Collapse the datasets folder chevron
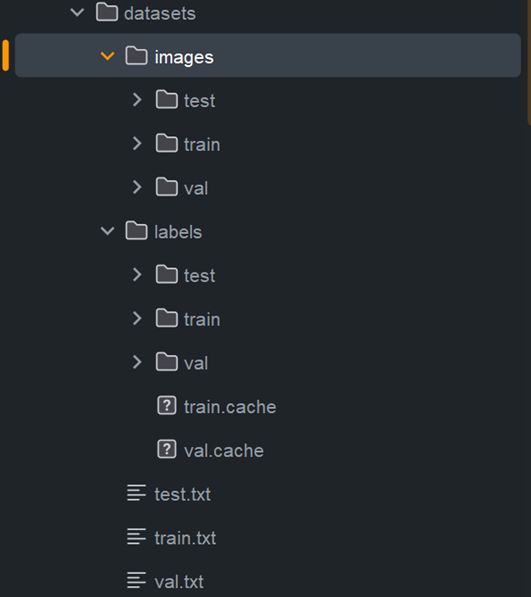 point(77,13)
